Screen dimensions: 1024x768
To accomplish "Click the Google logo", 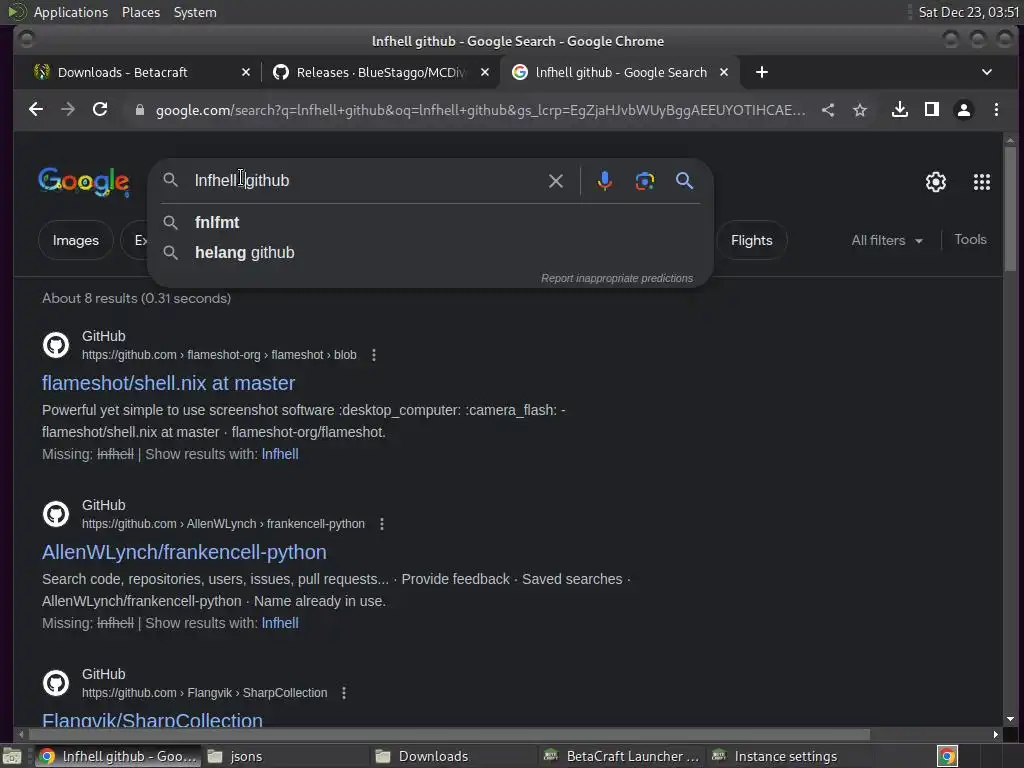I will (x=84, y=182).
